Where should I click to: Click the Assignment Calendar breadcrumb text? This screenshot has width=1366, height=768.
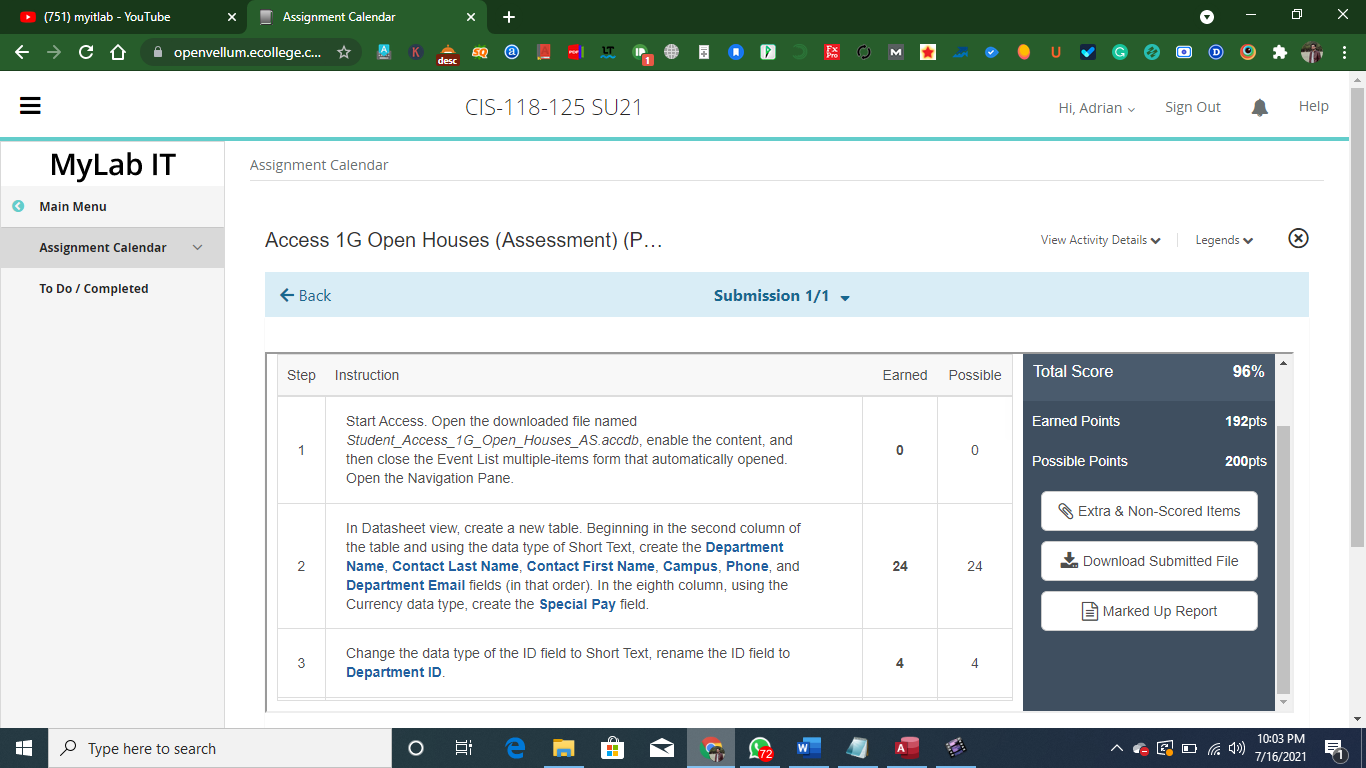tap(319, 165)
